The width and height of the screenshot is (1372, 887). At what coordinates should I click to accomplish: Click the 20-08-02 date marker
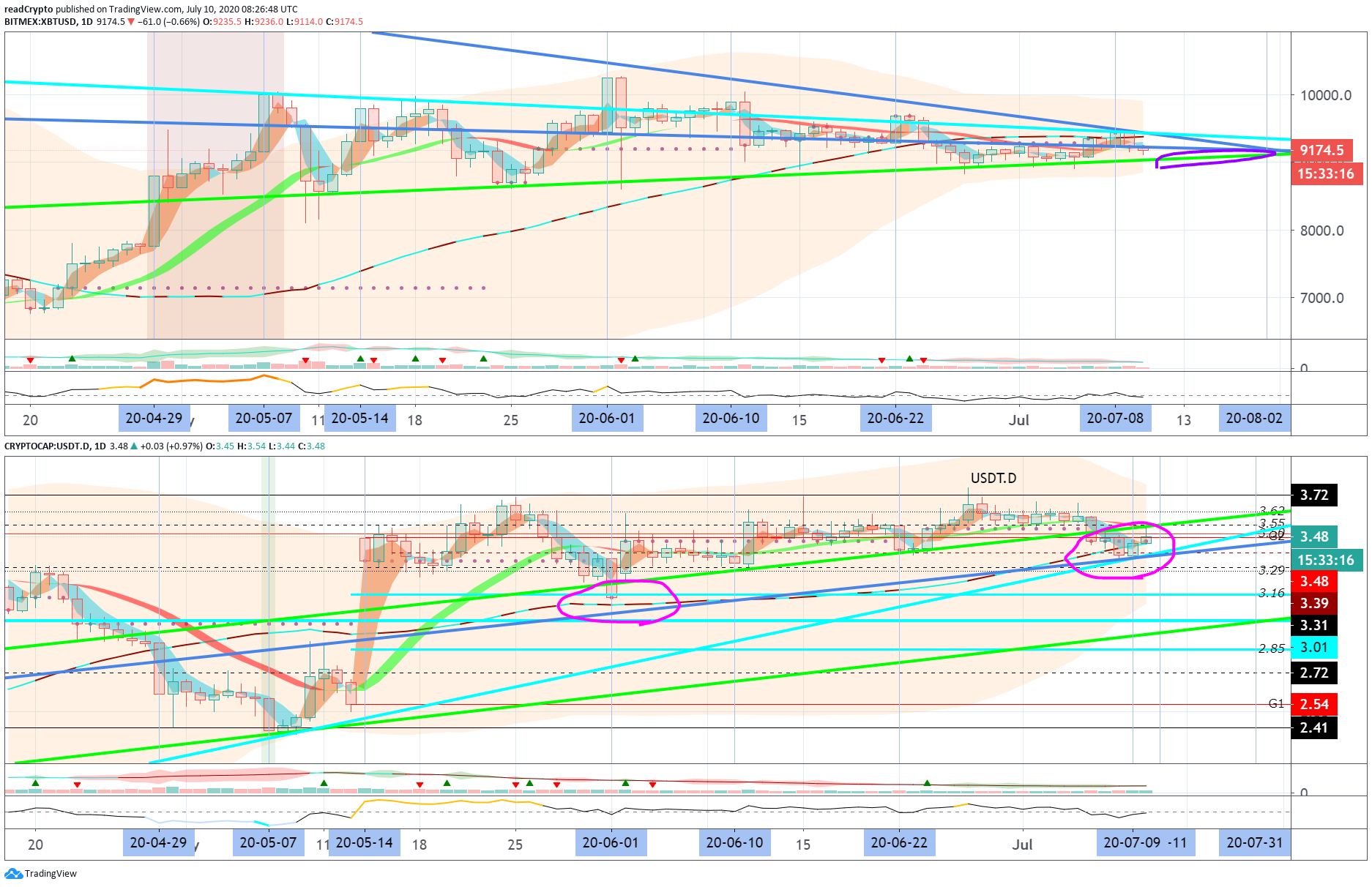pyautogui.click(x=1255, y=419)
